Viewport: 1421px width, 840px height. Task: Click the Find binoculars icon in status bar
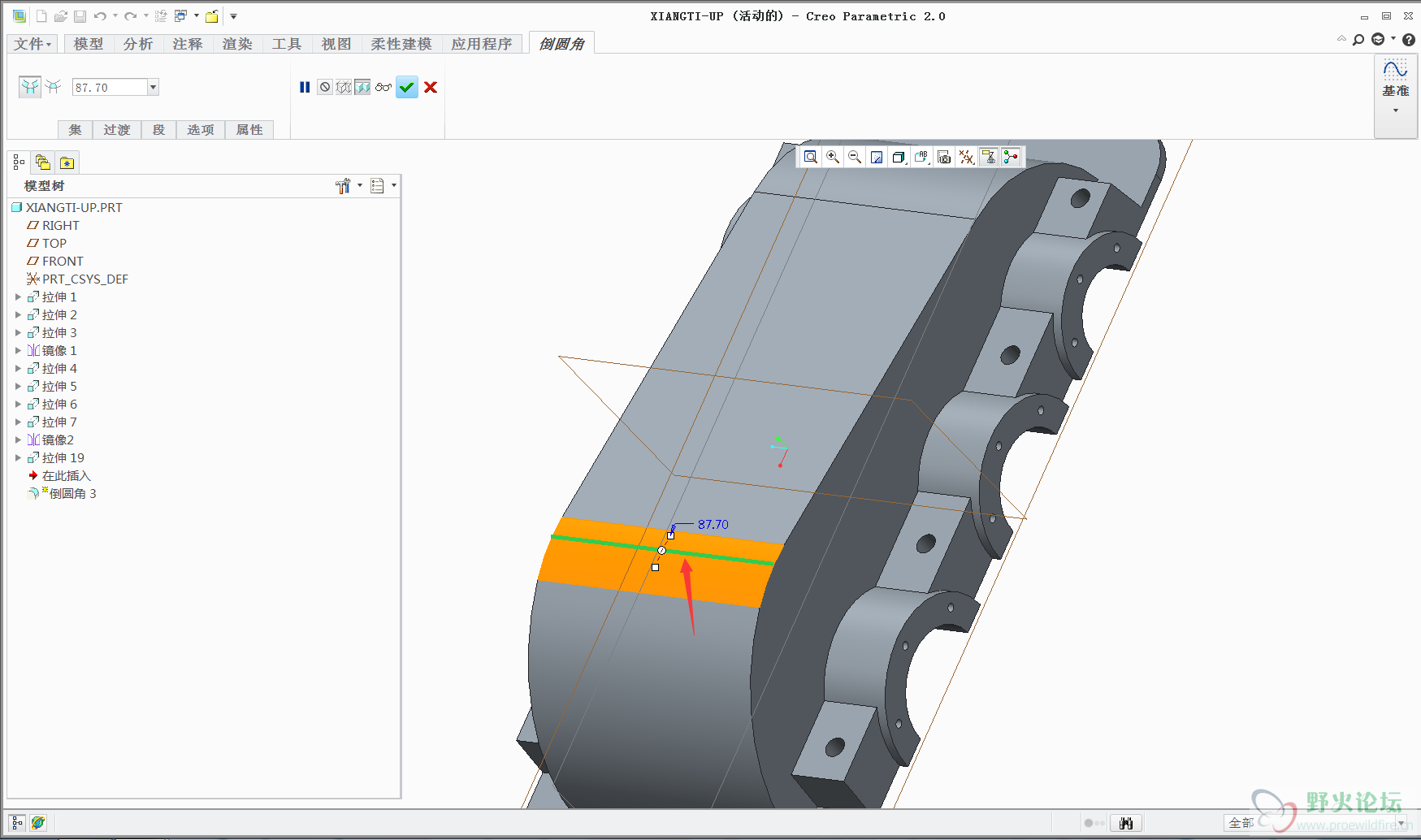point(1126,823)
